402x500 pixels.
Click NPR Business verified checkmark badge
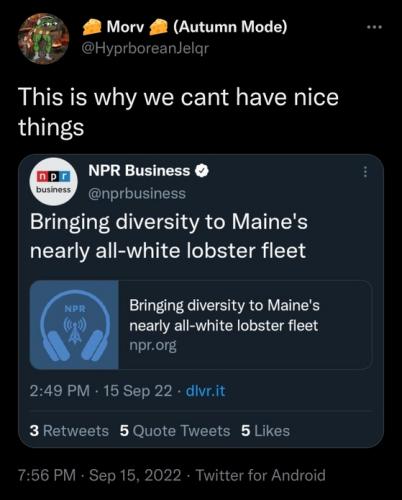(x=202, y=171)
